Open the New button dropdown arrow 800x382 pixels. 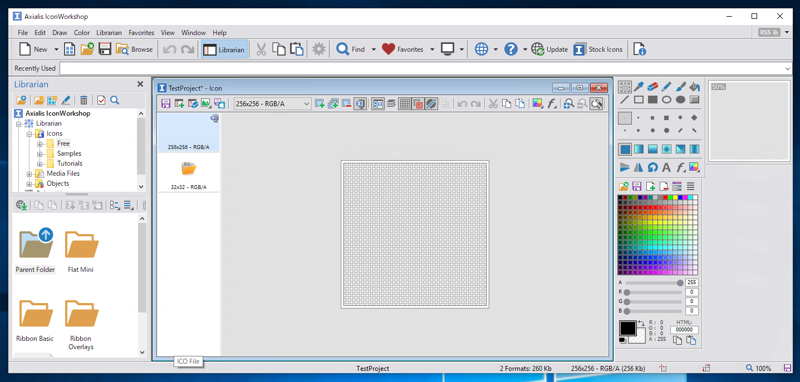coord(56,49)
